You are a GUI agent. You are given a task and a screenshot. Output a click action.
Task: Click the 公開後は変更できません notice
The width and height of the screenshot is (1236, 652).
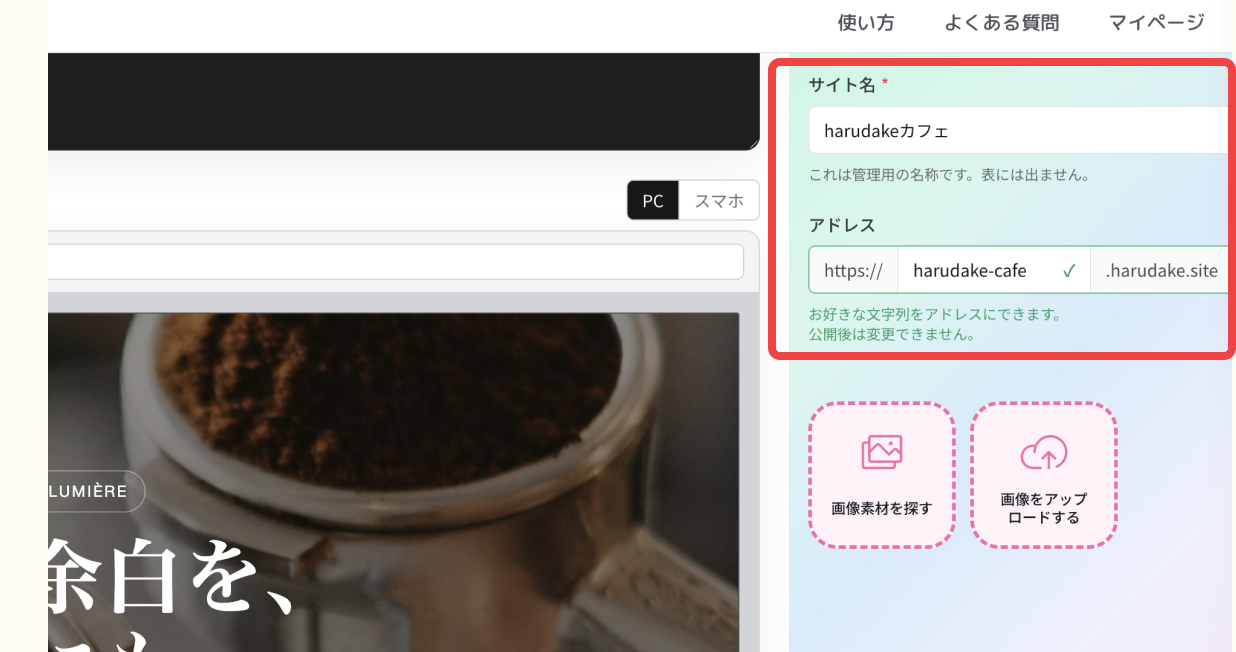892,334
